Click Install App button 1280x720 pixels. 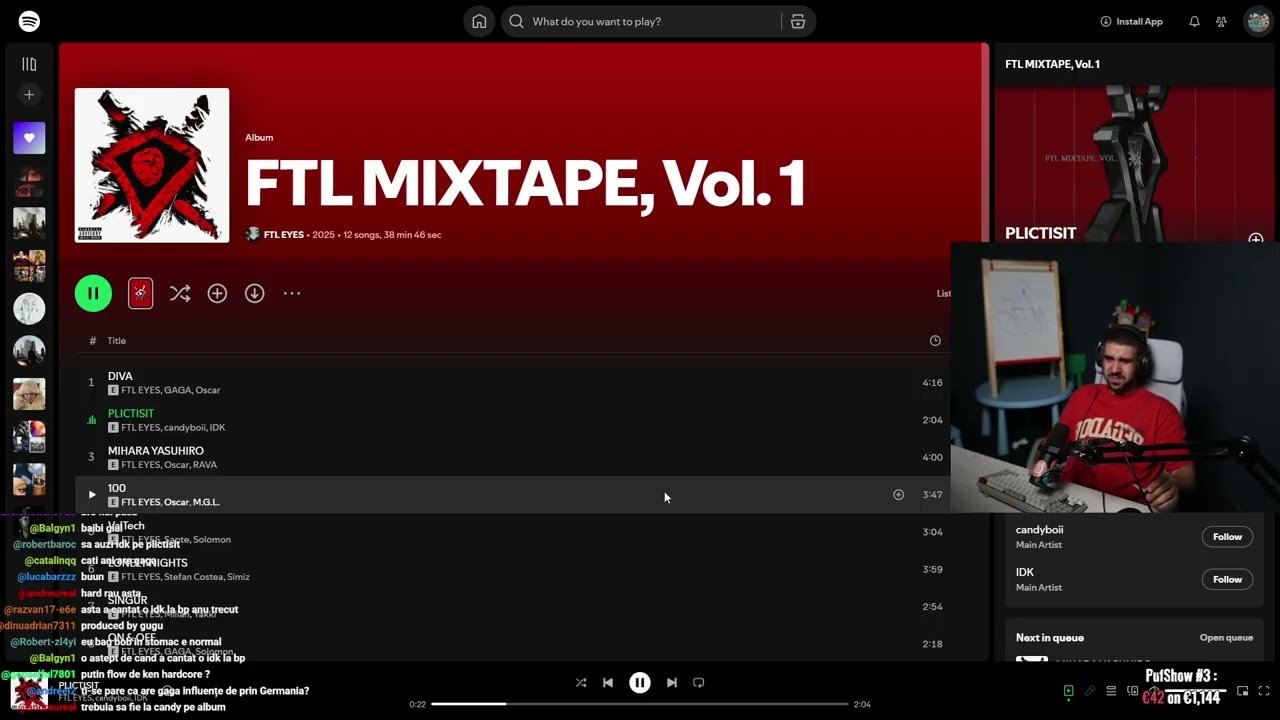pos(1131,21)
